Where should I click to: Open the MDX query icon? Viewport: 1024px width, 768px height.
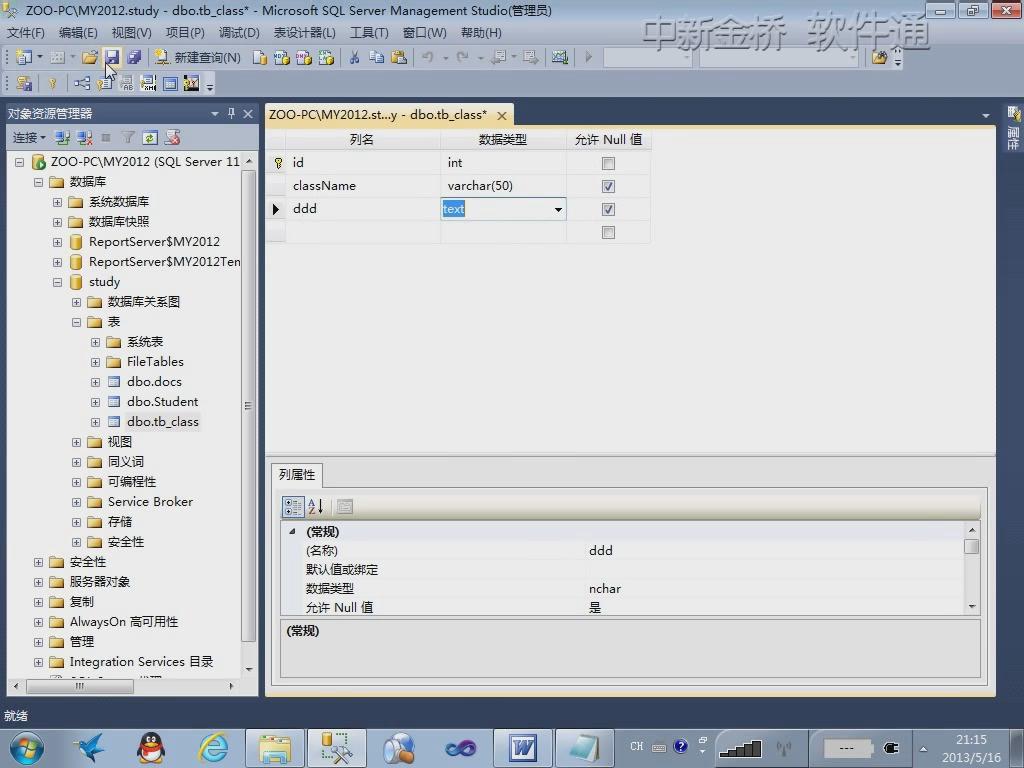pos(281,57)
